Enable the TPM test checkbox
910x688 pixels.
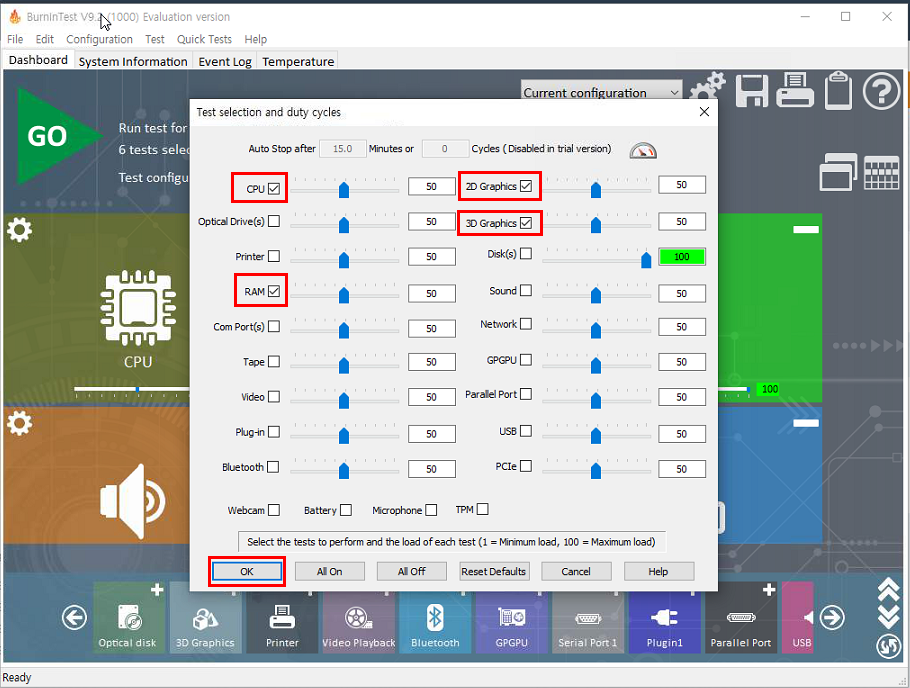pos(482,509)
